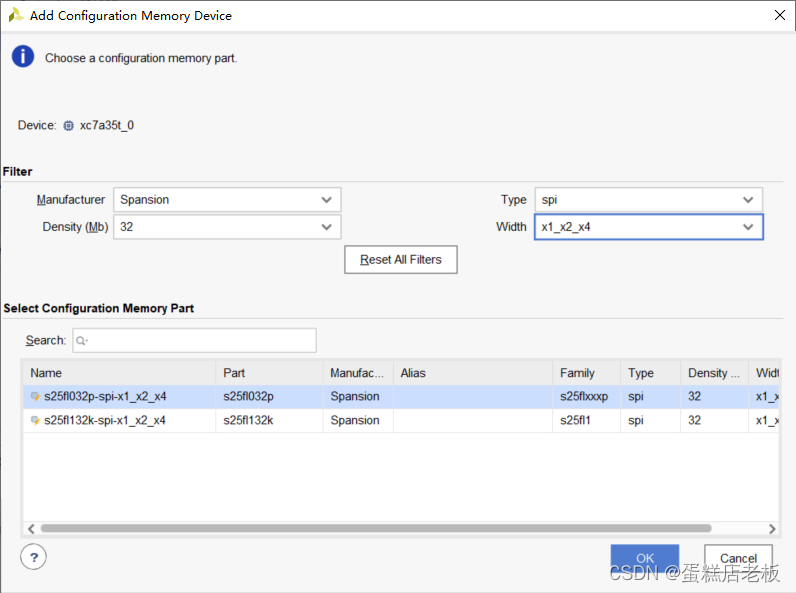Sort by the Type column header
The image size is (796, 593).
(x=650, y=373)
